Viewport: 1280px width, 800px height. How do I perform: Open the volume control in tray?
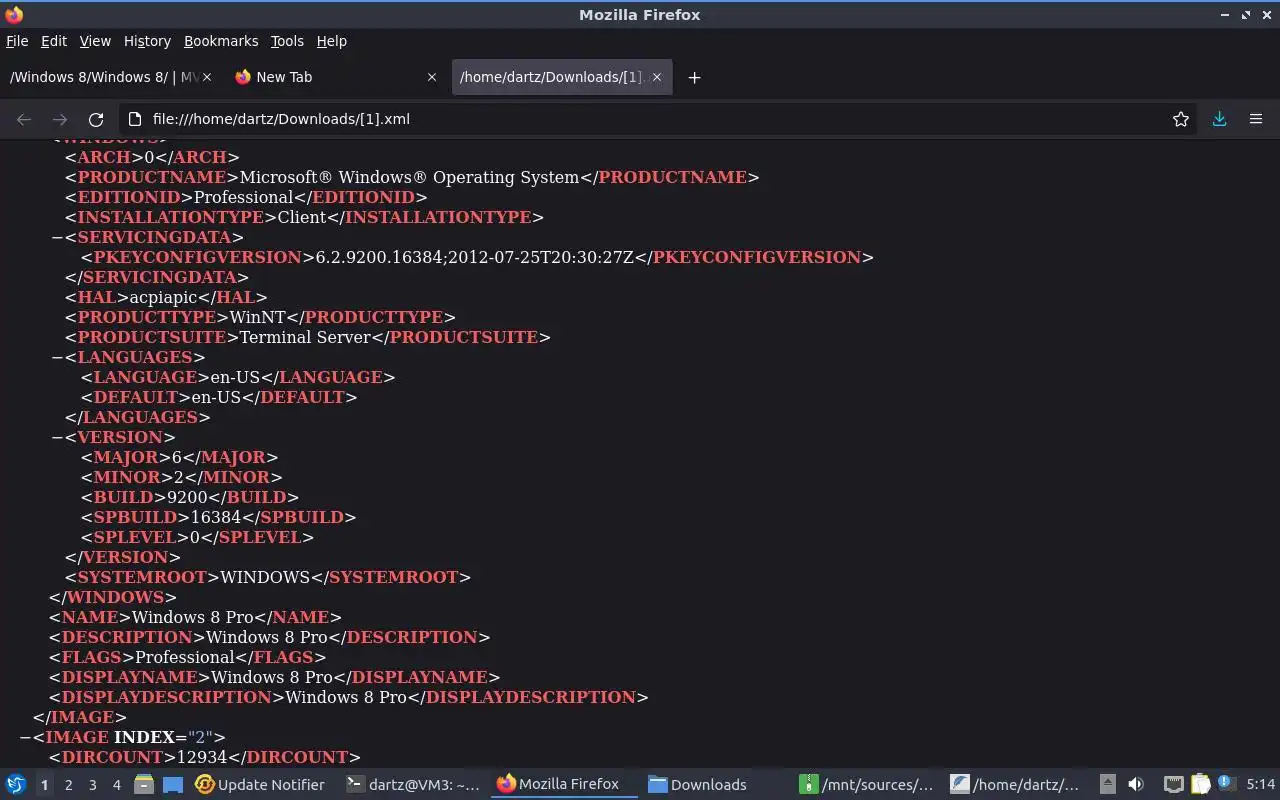1135,785
